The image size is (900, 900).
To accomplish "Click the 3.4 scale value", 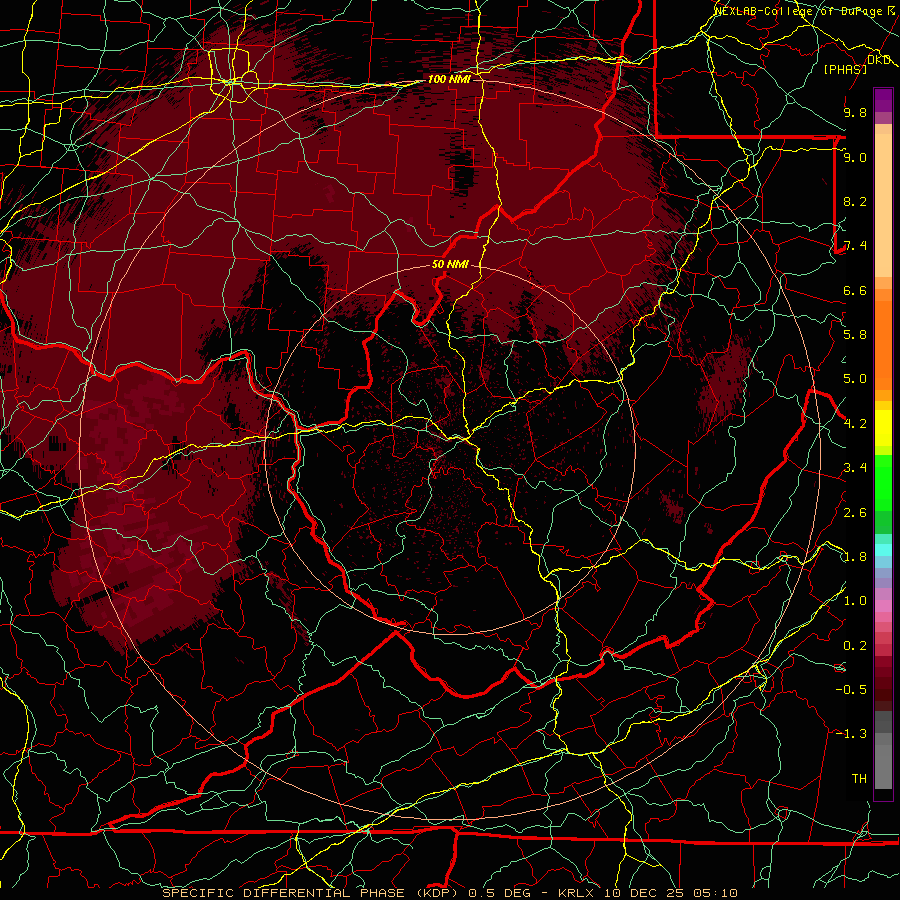I will [855, 468].
